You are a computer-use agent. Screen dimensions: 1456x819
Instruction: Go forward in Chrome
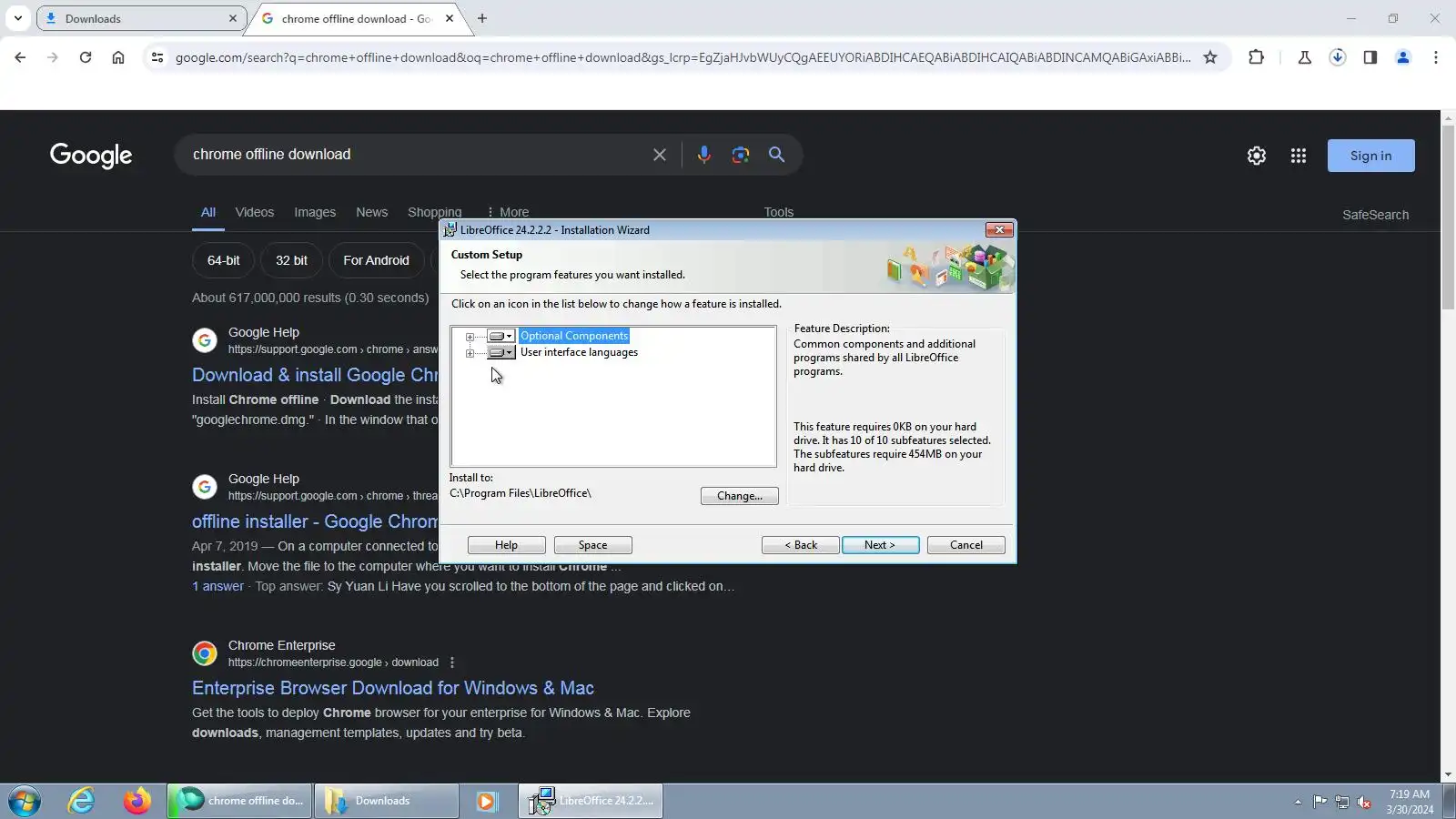click(53, 57)
